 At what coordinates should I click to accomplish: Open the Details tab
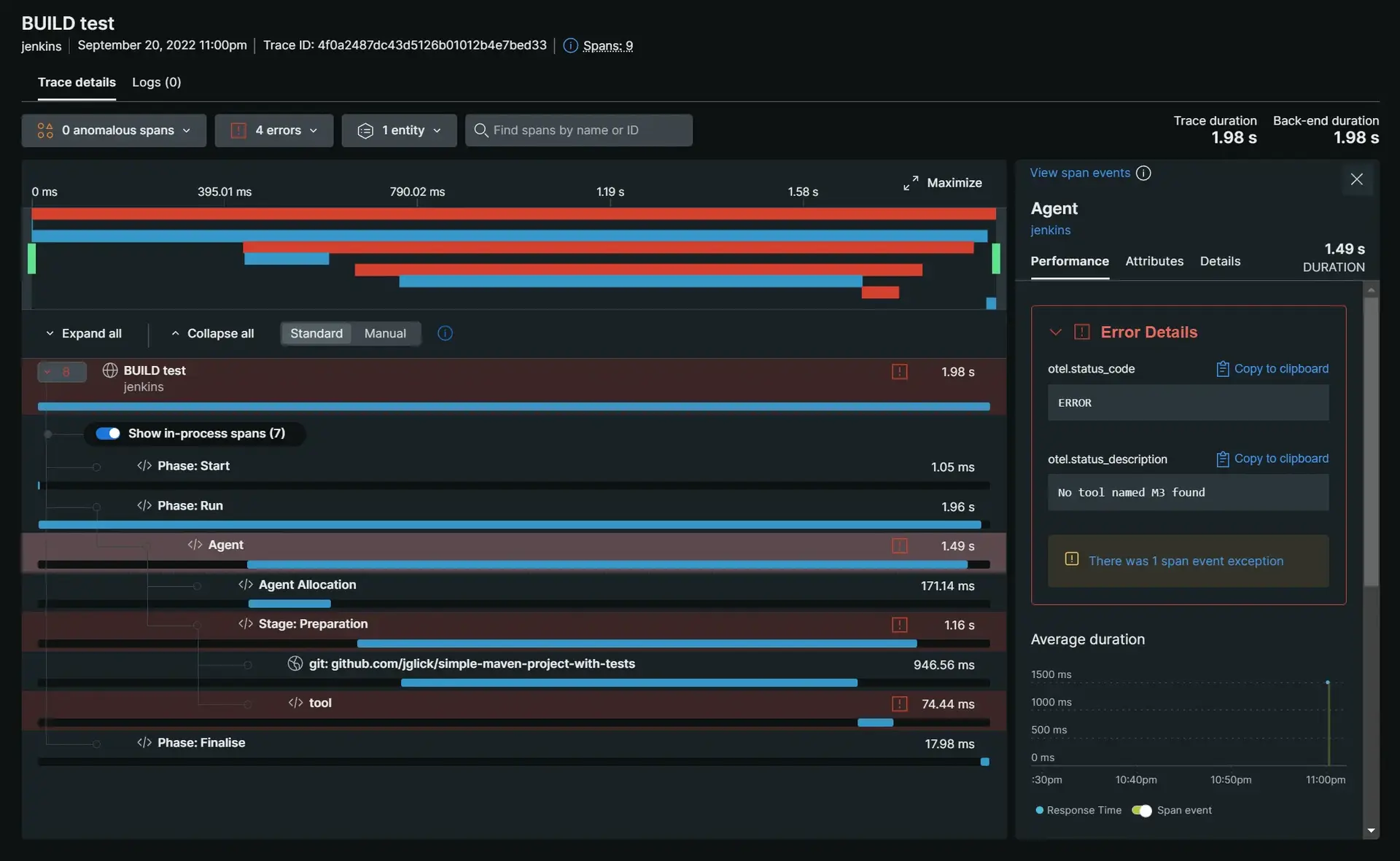[1220, 261]
